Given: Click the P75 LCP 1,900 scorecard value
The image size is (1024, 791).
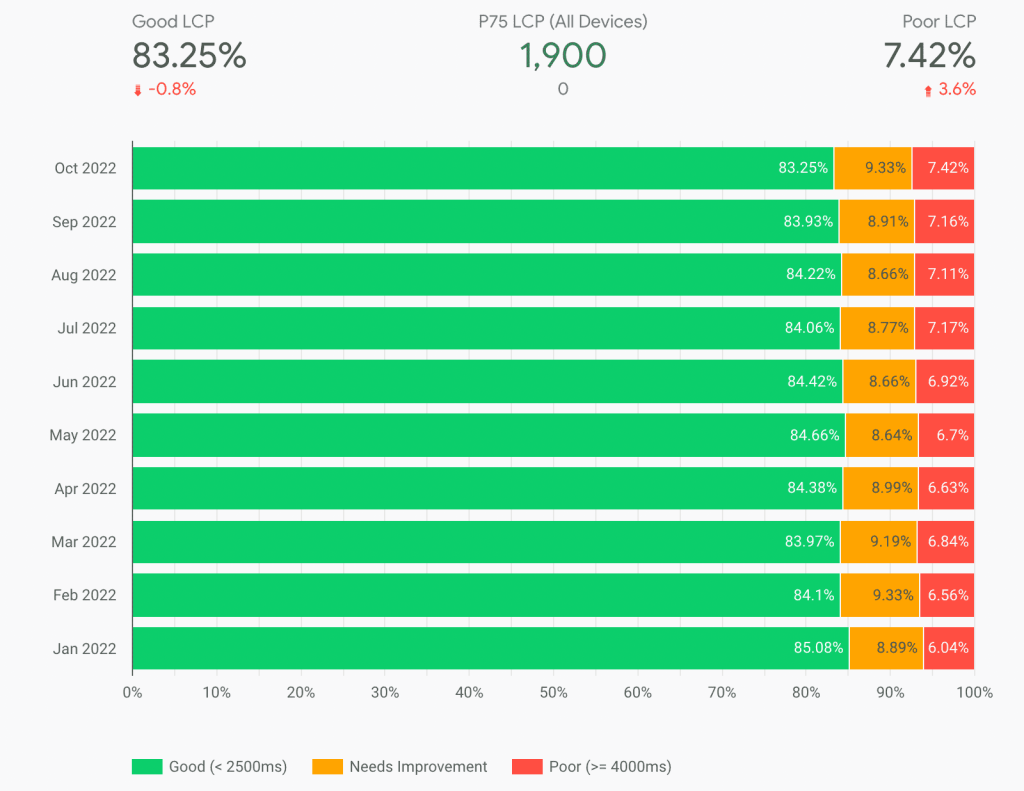Looking at the screenshot, I should (563, 56).
